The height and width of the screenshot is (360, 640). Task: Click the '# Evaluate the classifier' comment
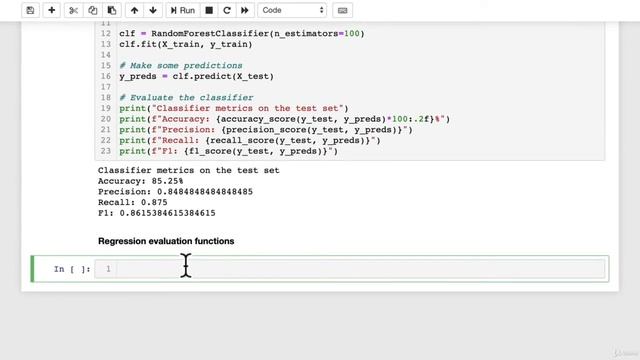click(186, 98)
